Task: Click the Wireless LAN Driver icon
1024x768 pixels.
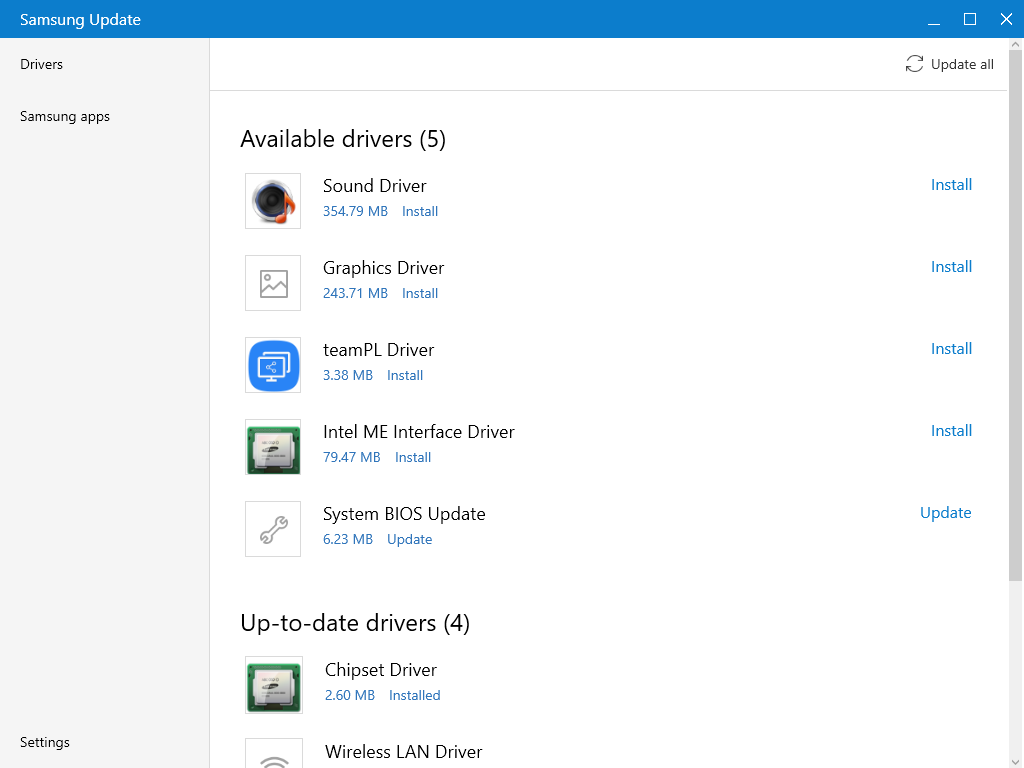Action: 272,757
